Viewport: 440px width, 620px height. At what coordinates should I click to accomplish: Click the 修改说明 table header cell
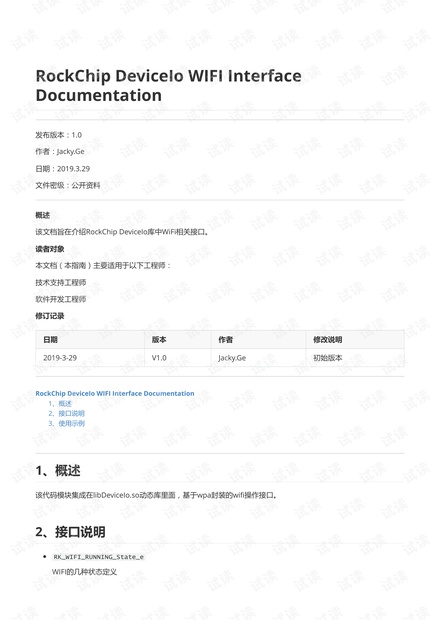click(355, 340)
